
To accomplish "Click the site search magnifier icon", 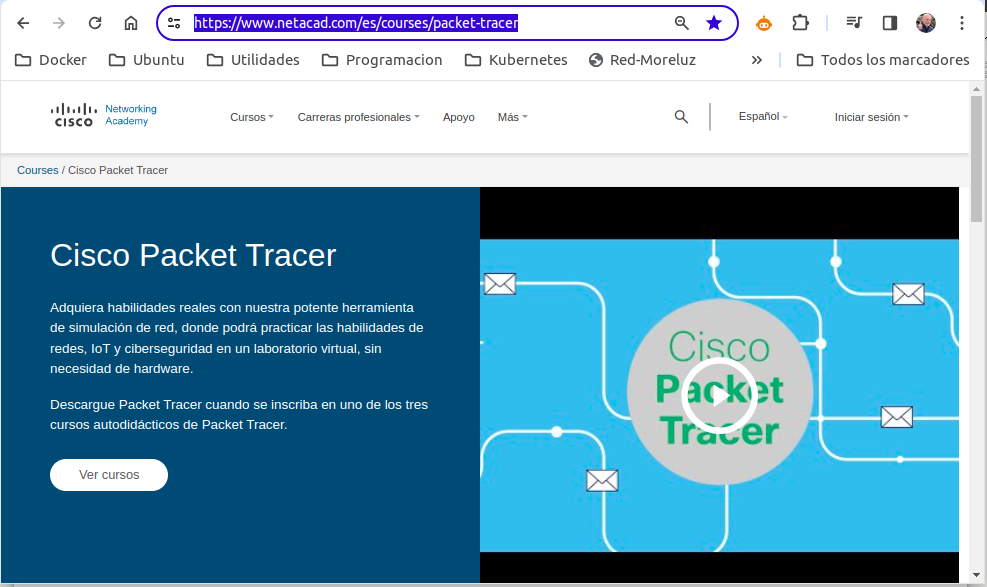I will (681, 117).
